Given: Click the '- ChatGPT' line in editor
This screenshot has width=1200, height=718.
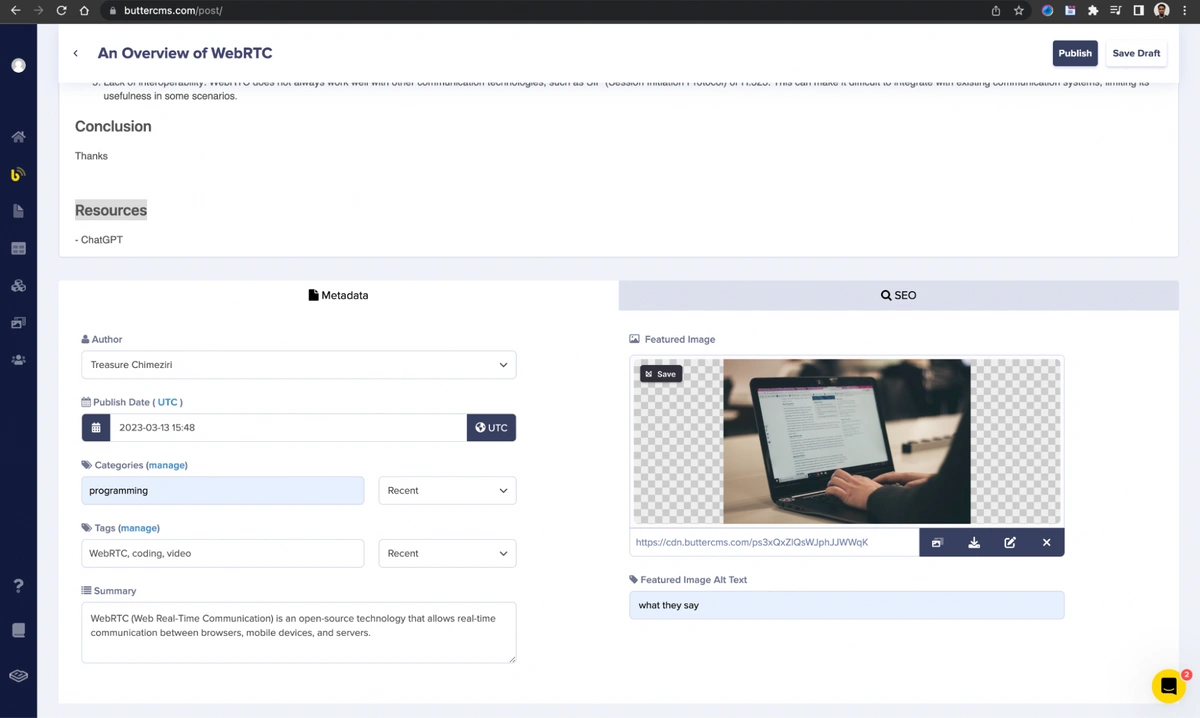Looking at the screenshot, I should coord(99,240).
